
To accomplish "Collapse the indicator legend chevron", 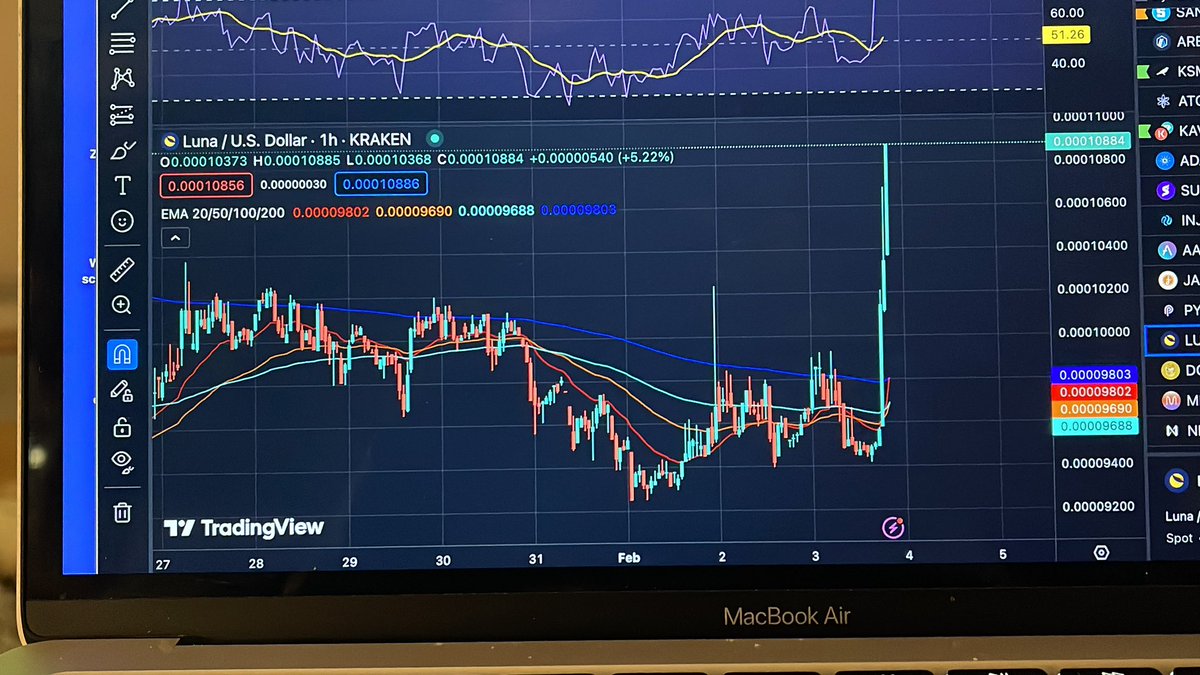I will click(x=174, y=238).
